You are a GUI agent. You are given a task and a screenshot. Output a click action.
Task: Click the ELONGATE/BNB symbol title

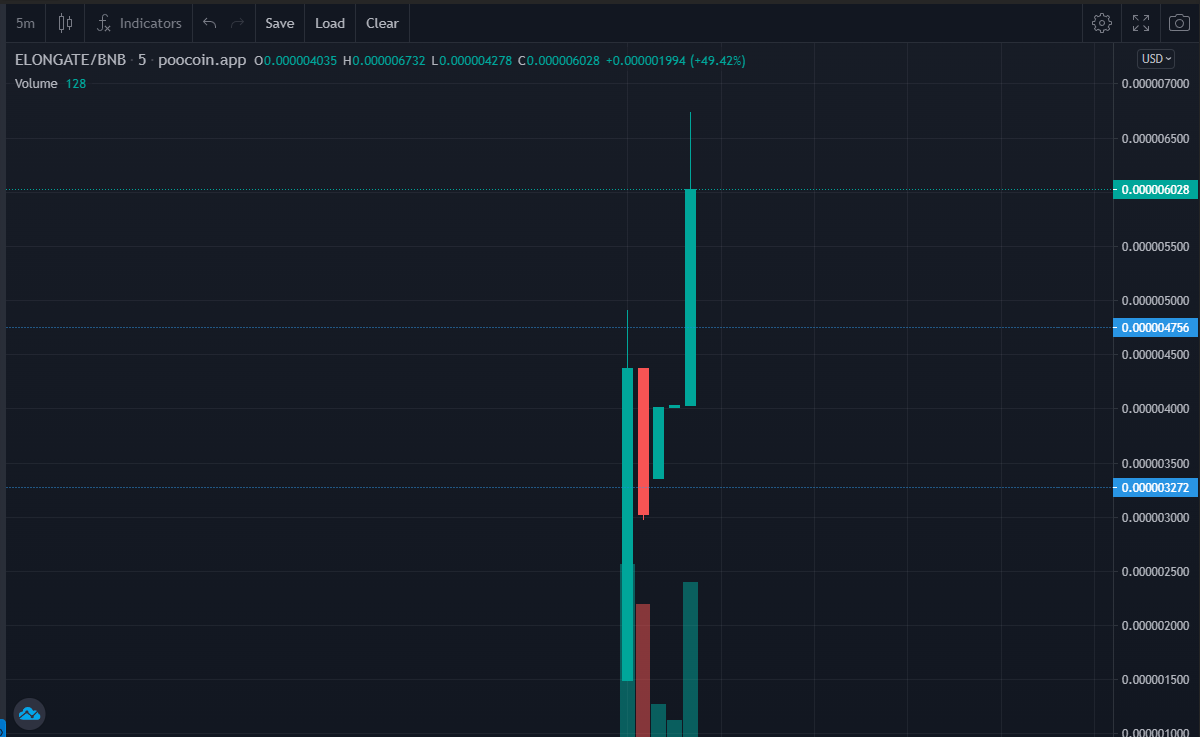point(70,60)
